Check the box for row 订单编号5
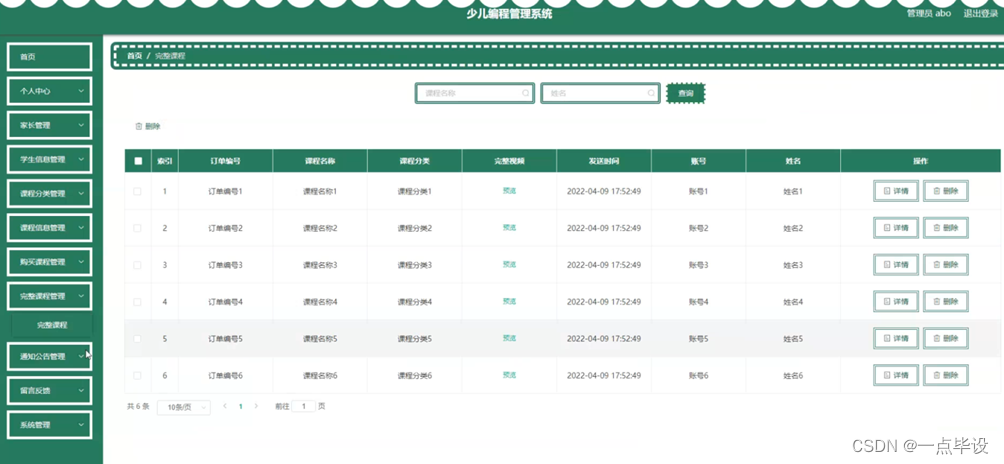1004x464 pixels. click(x=137, y=339)
